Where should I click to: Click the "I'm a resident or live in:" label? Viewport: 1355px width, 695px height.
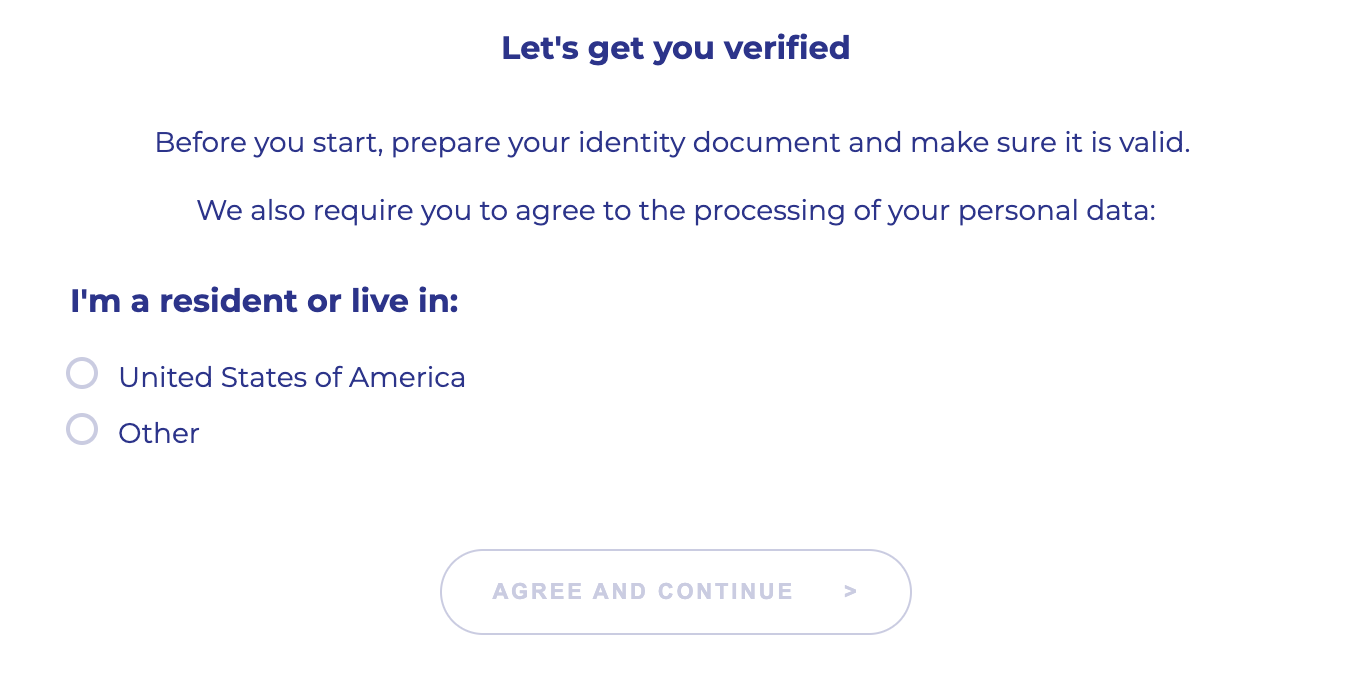tap(264, 301)
